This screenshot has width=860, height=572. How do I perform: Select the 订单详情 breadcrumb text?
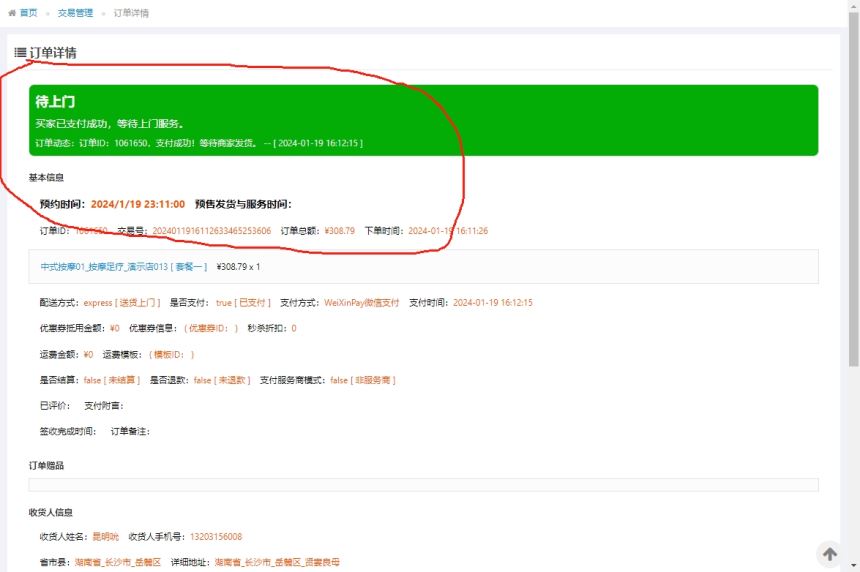point(131,13)
